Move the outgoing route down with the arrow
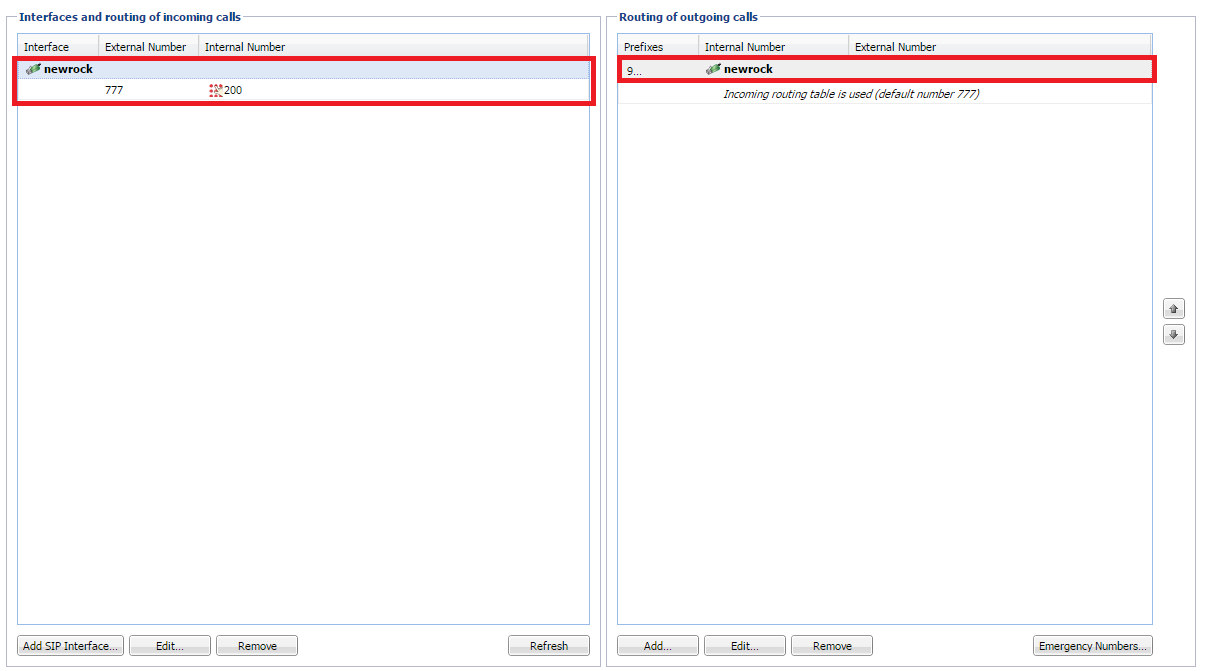 click(x=1174, y=335)
